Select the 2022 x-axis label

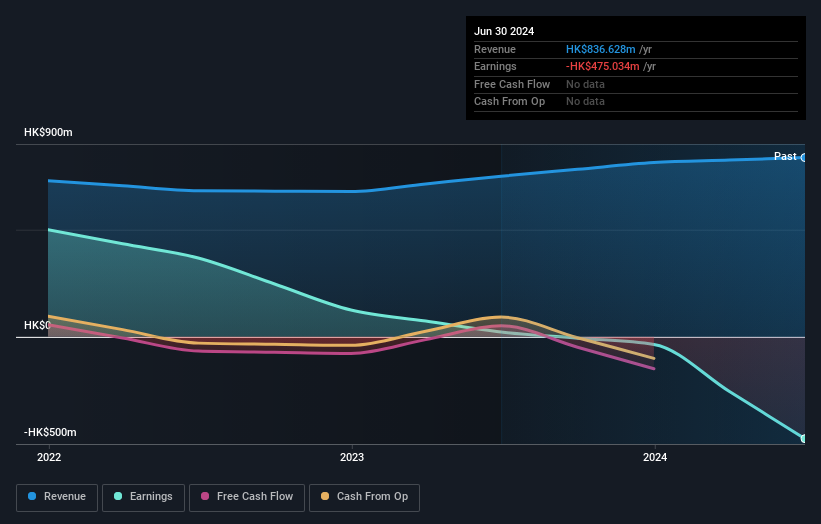point(49,458)
